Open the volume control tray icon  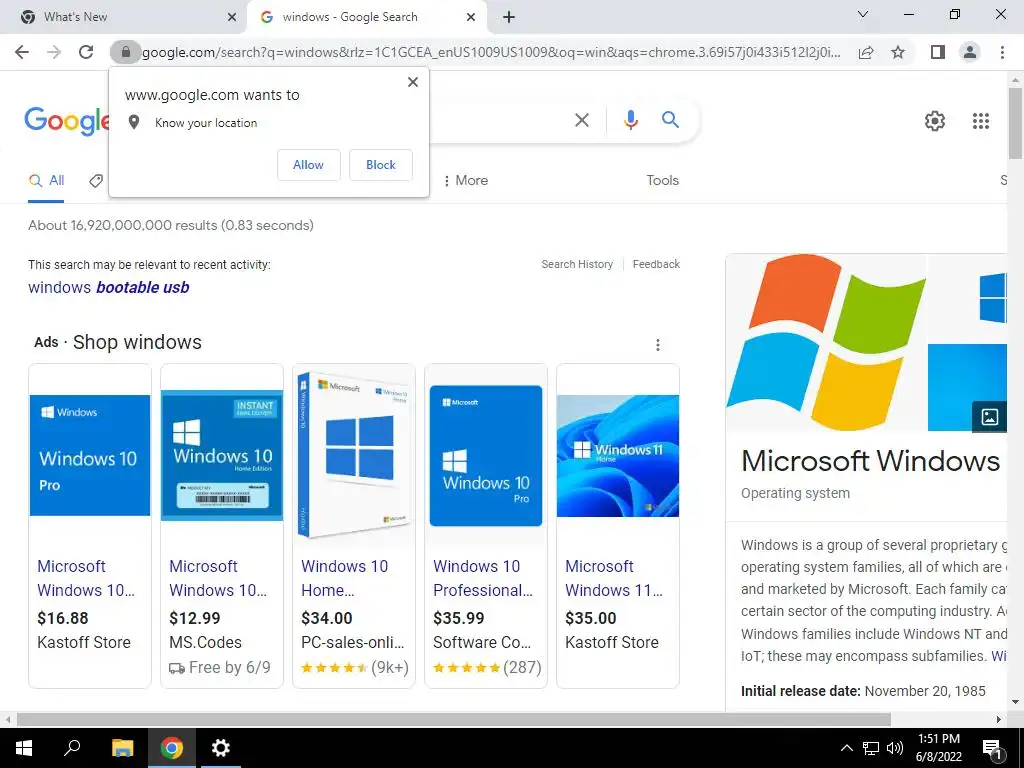coord(895,748)
